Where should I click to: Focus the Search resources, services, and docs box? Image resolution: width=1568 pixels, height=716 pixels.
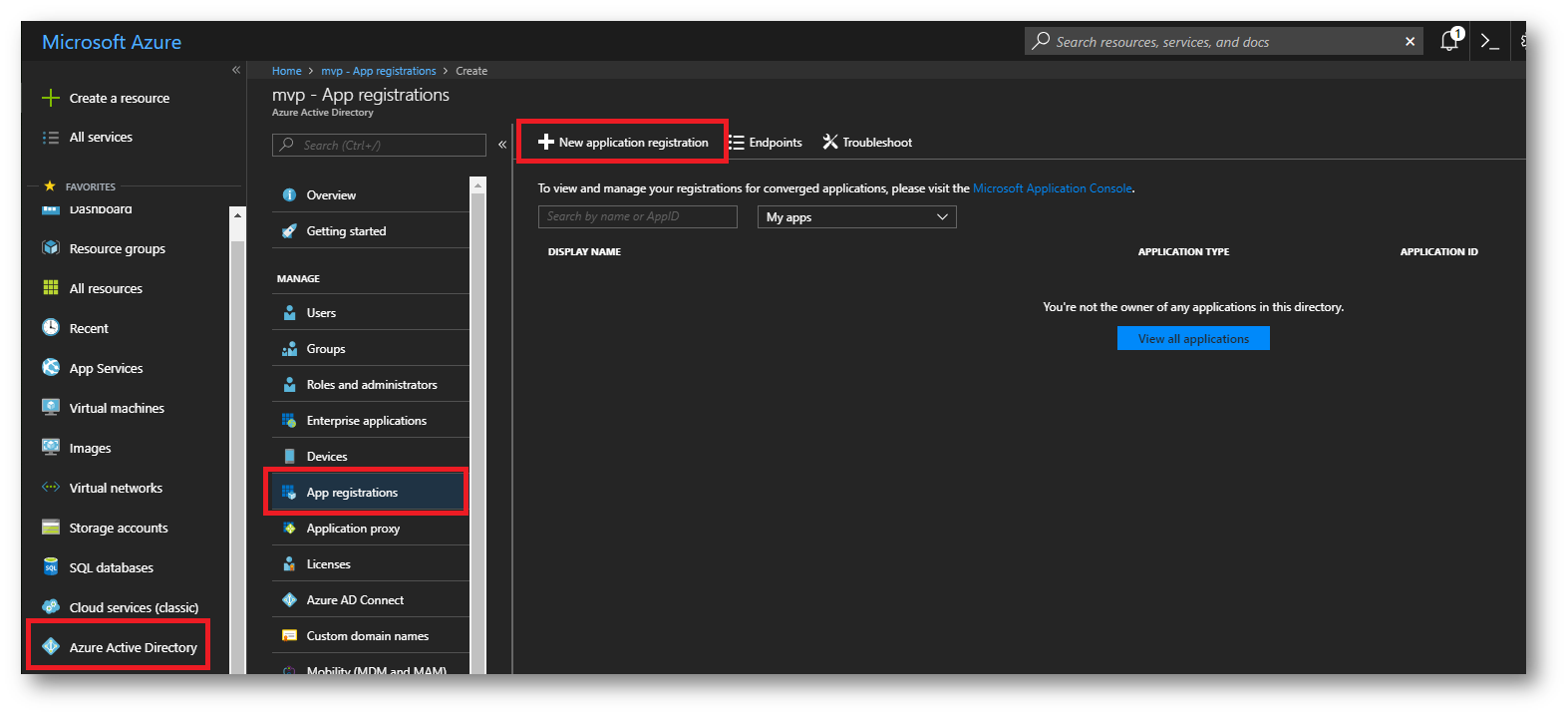pyautogui.click(x=1225, y=42)
